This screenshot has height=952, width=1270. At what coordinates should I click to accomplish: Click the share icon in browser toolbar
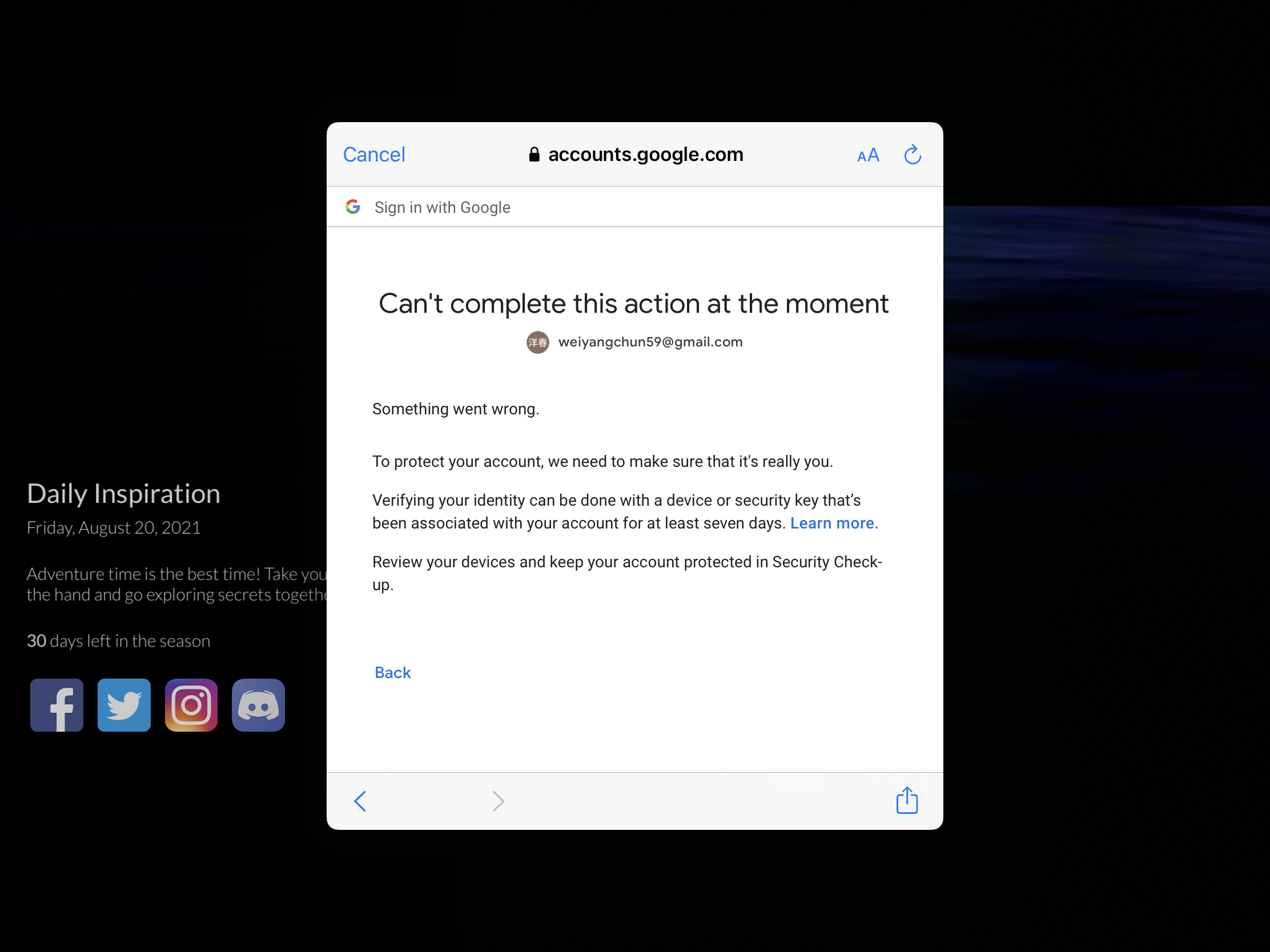pos(907,800)
